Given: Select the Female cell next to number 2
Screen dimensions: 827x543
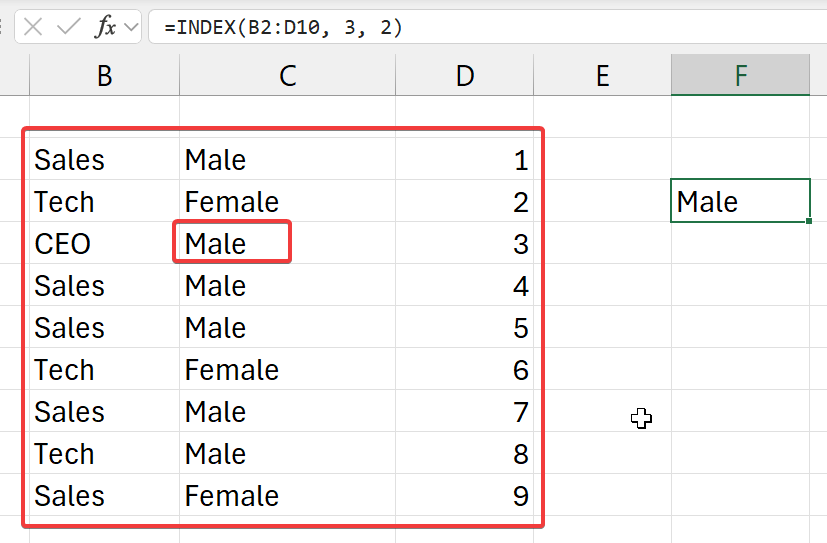Looking at the screenshot, I should pyautogui.click(x=287, y=202).
